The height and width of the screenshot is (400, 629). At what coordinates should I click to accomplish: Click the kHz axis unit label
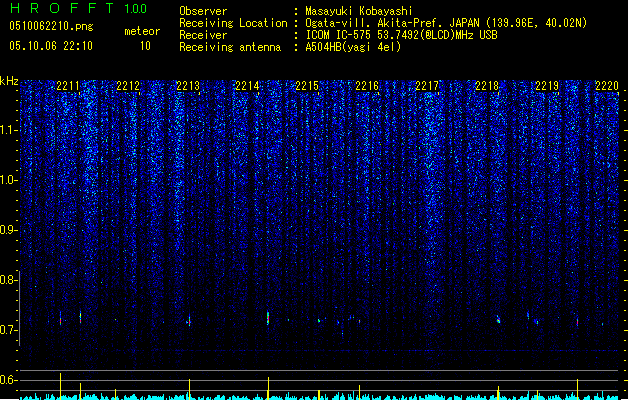pos(9,81)
